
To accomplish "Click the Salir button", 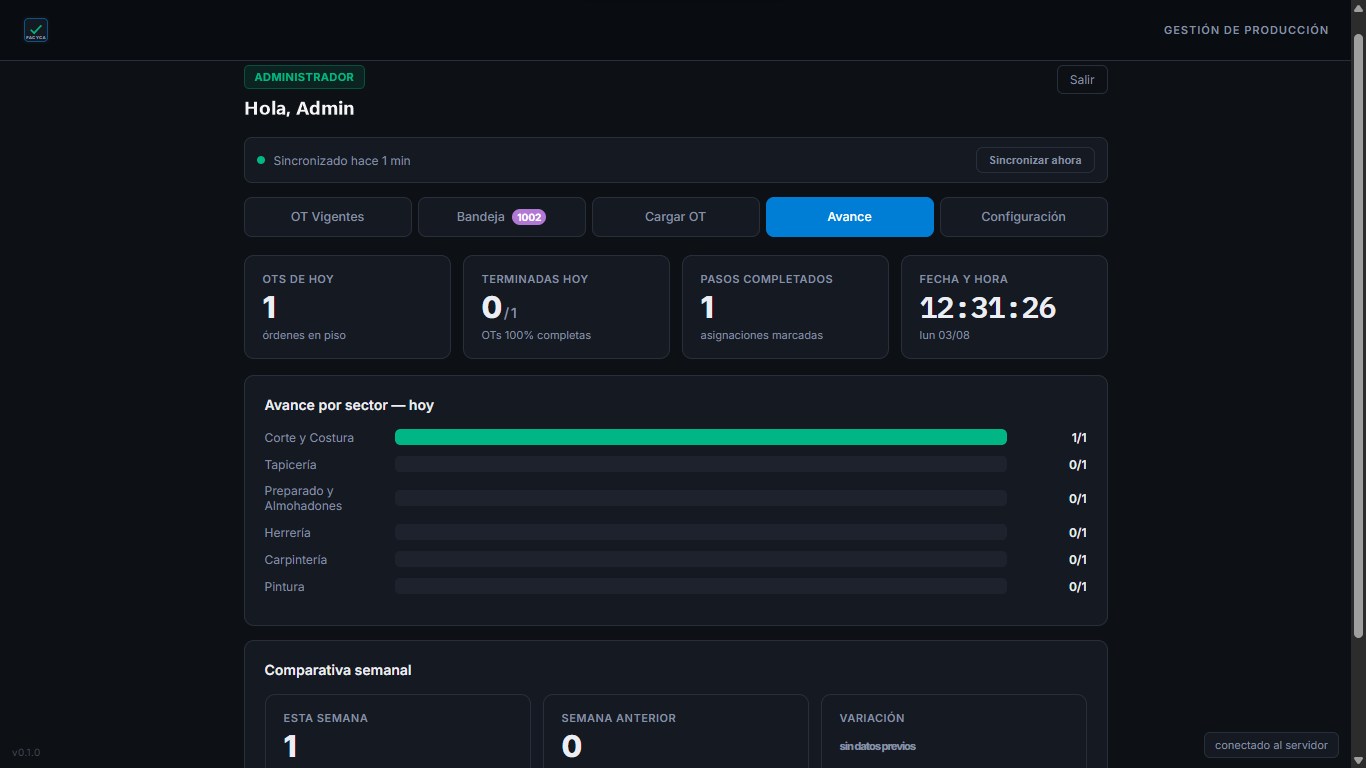I will point(1082,80).
